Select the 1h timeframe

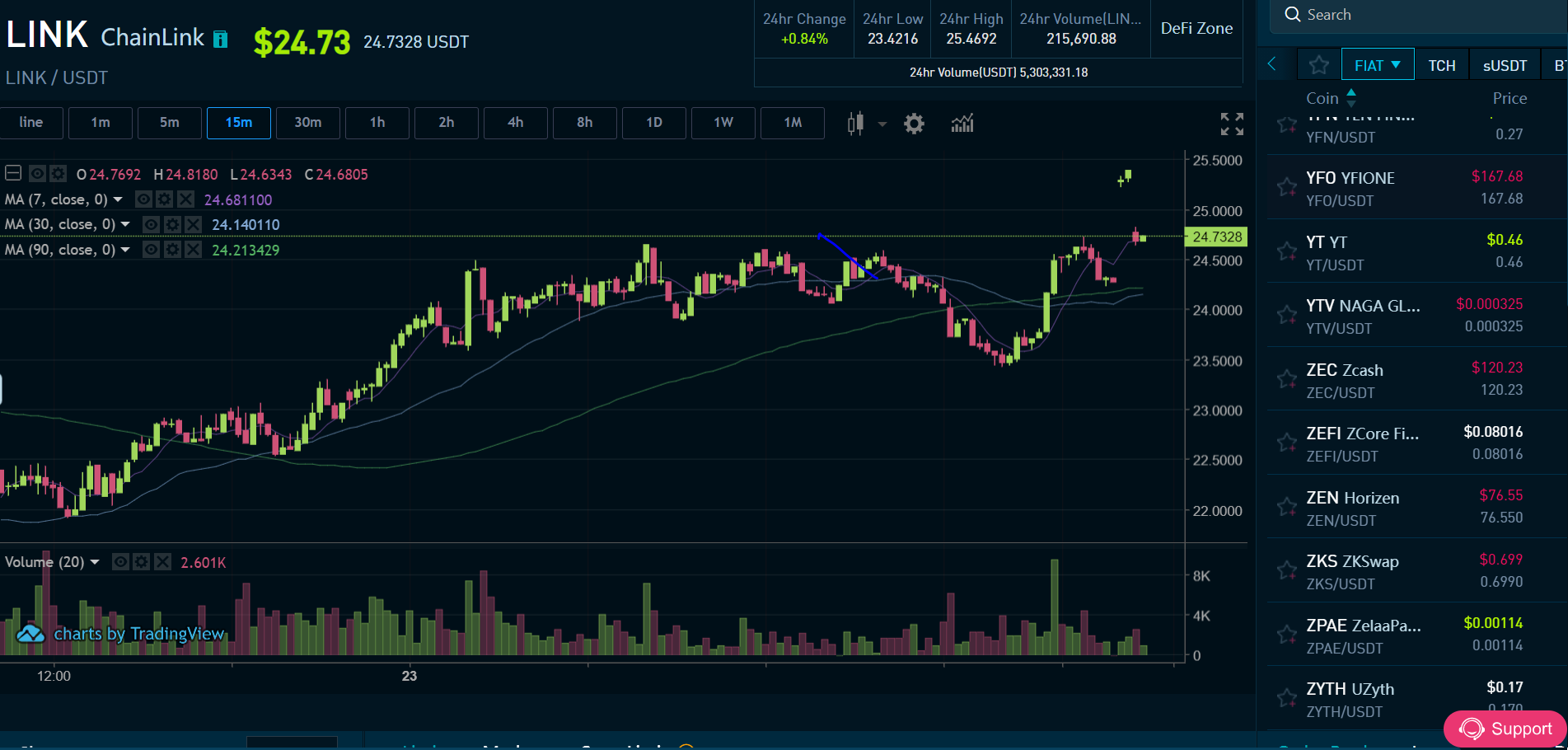[x=377, y=123]
